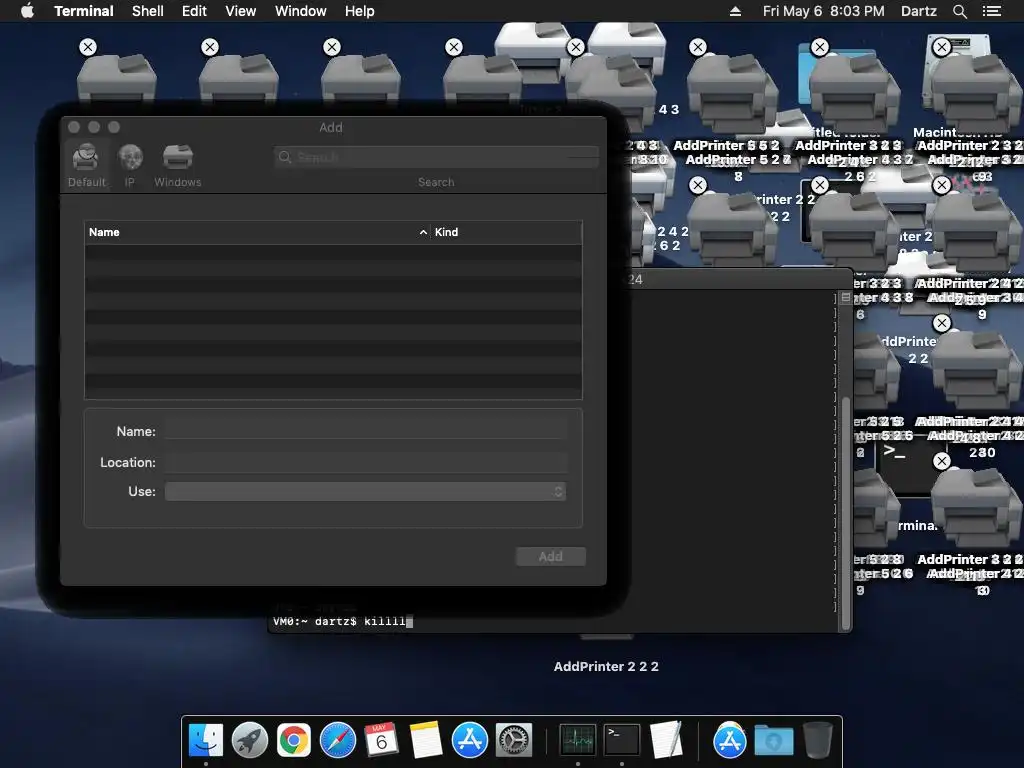Screen dimensions: 1024x768
Task: Open Notification Center list icon
Action: point(992,11)
